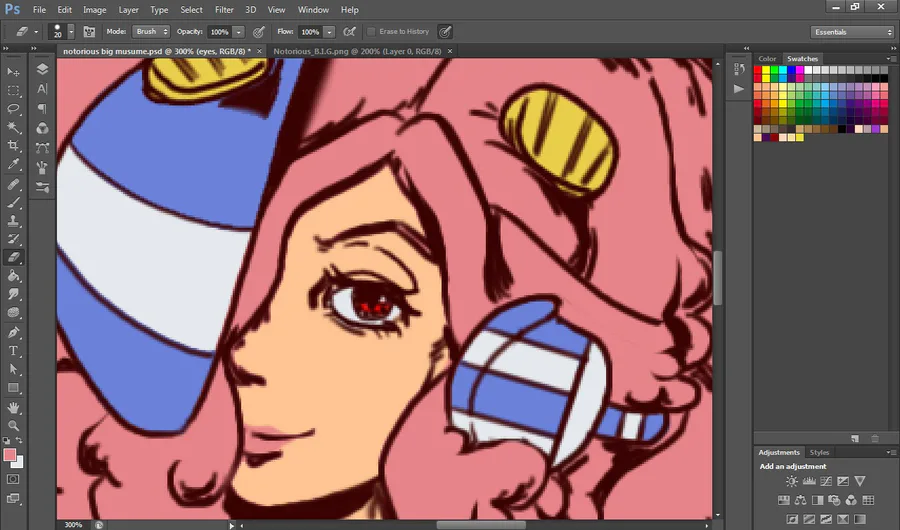Select the Lasso tool

pyautogui.click(x=13, y=109)
